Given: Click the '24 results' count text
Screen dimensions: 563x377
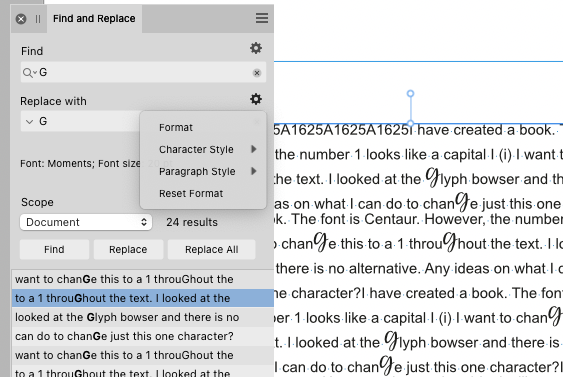Looking at the screenshot, I should click(x=192, y=222).
